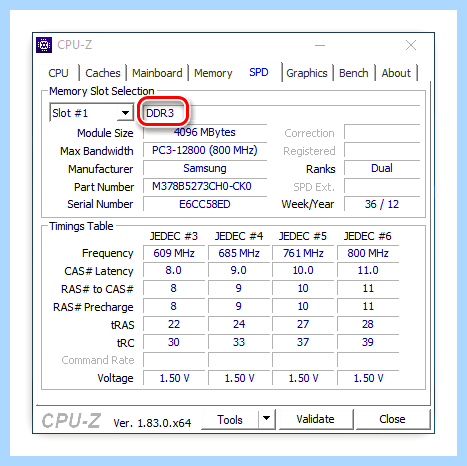Click the JEDEC #6 voltage 1.50 V cell
This screenshot has height=466, width=467.
pyautogui.click(x=368, y=378)
